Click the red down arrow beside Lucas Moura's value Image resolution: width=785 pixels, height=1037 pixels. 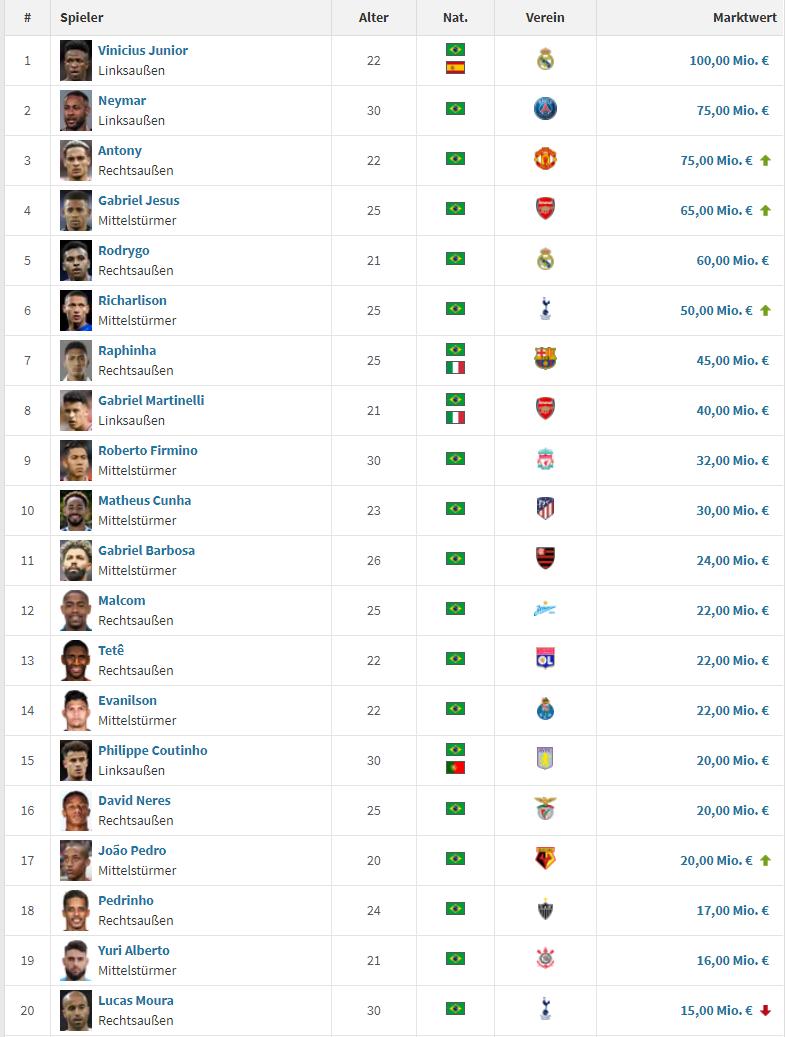[766, 1010]
